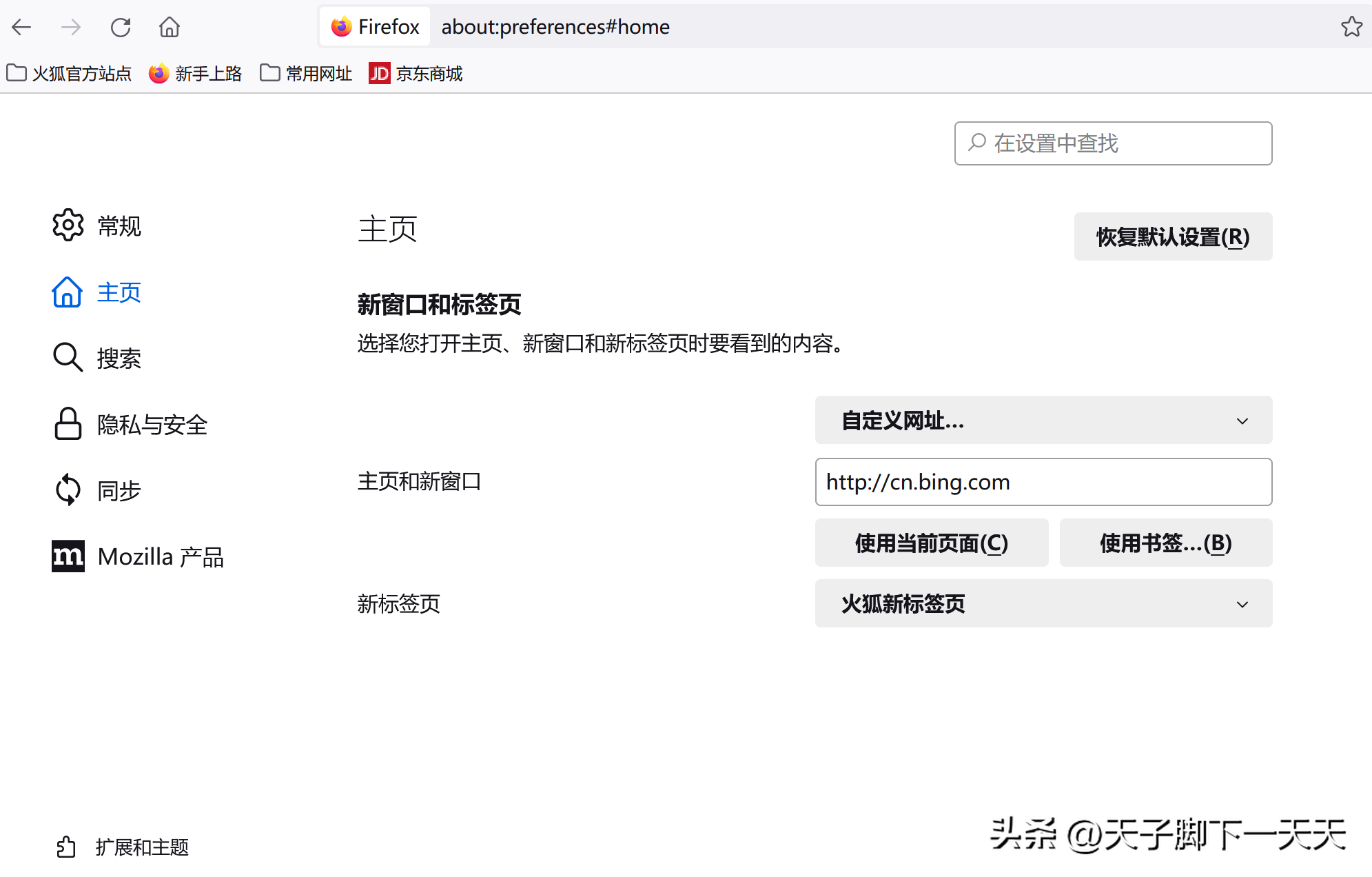Open 京东商城 bookmark

tap(416, 73)
